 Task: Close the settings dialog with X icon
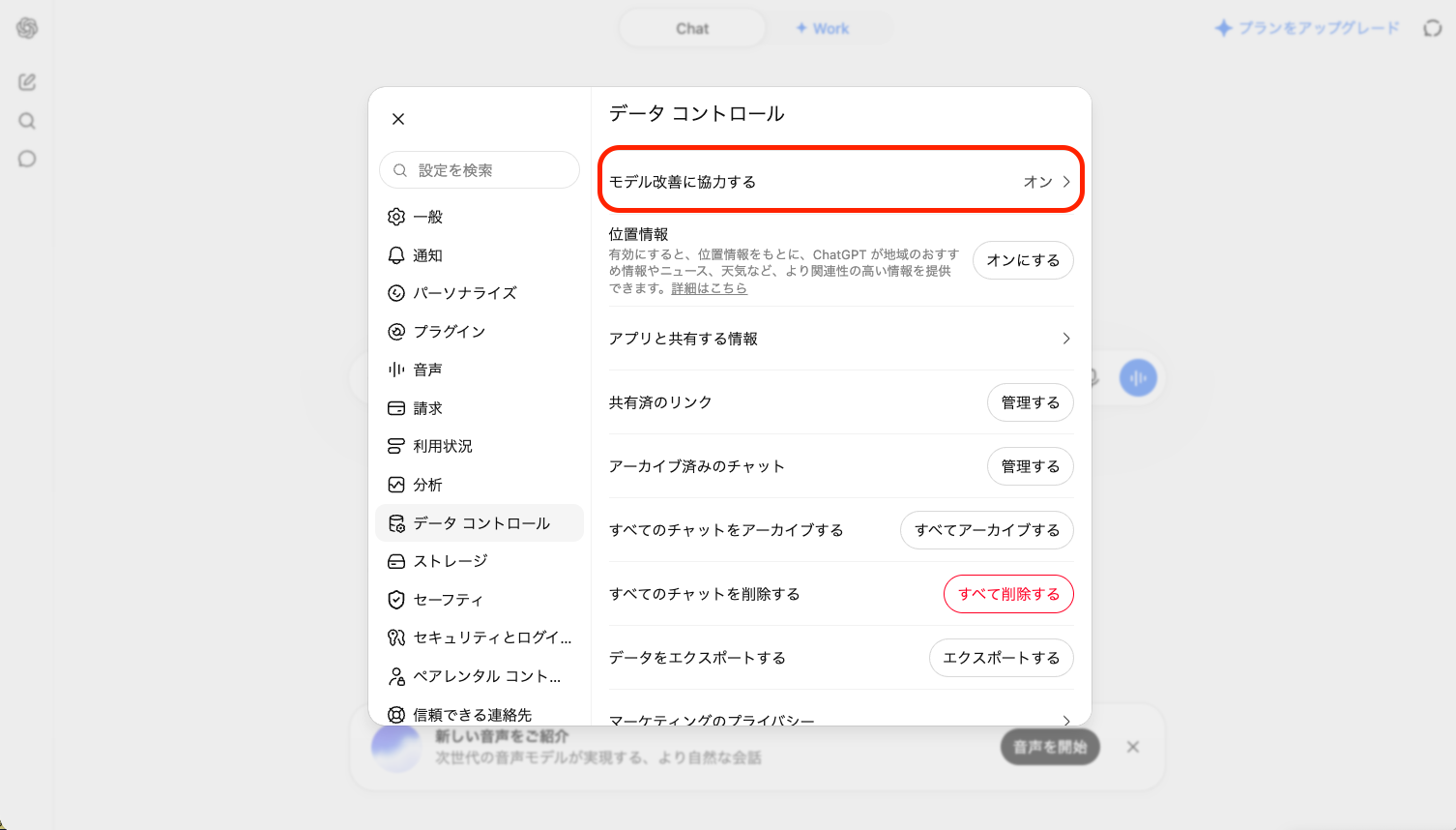pos(398,119)
